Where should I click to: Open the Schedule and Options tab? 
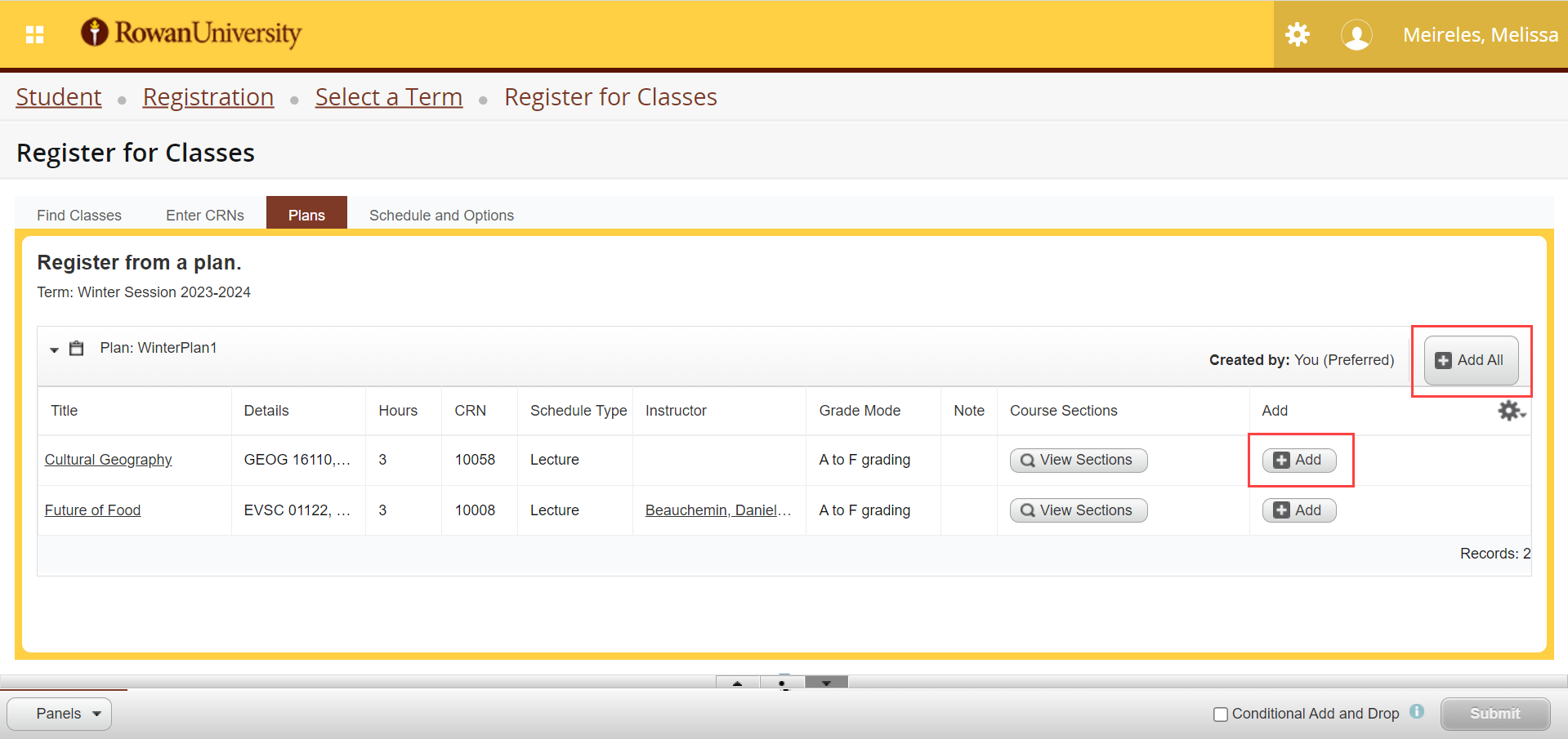click(x=441, y=216)
